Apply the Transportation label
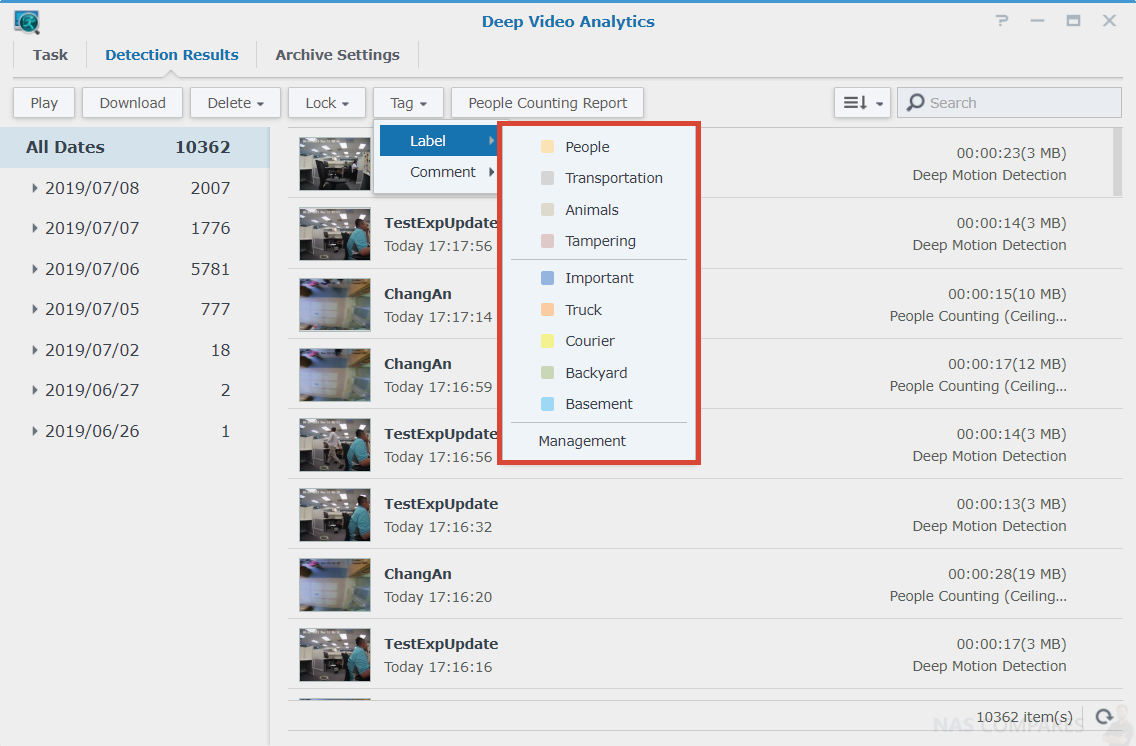The width and height of the screenshot is (1136, 746). click(598, 178)
